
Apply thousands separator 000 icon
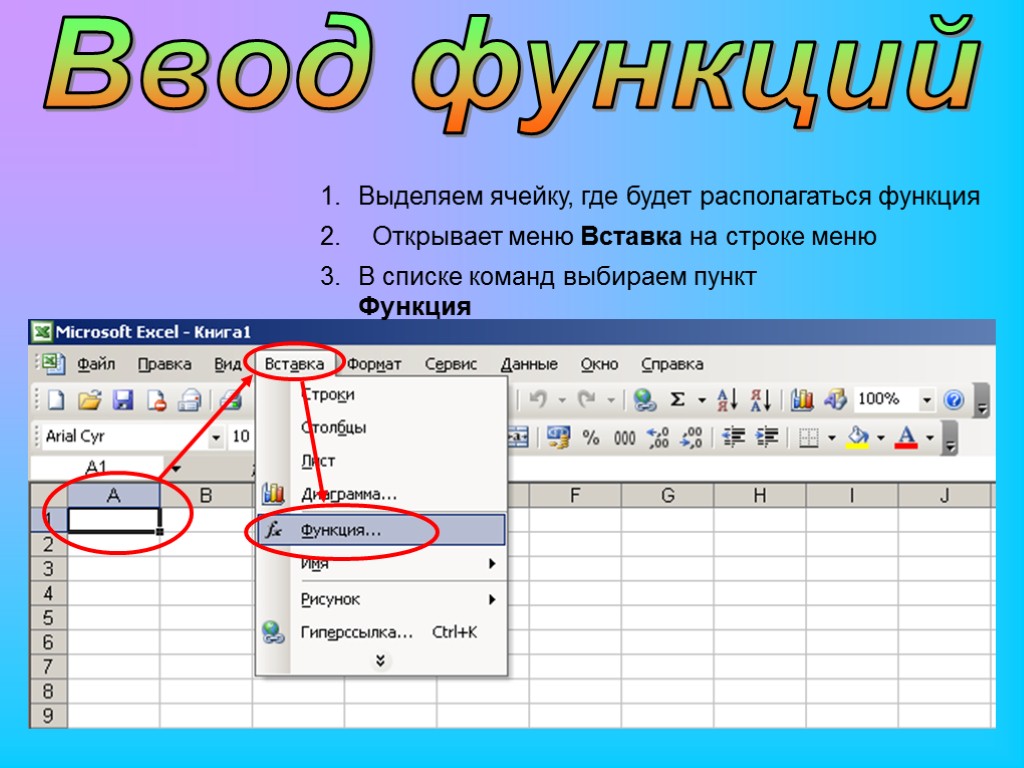click(x=624, y=438)
